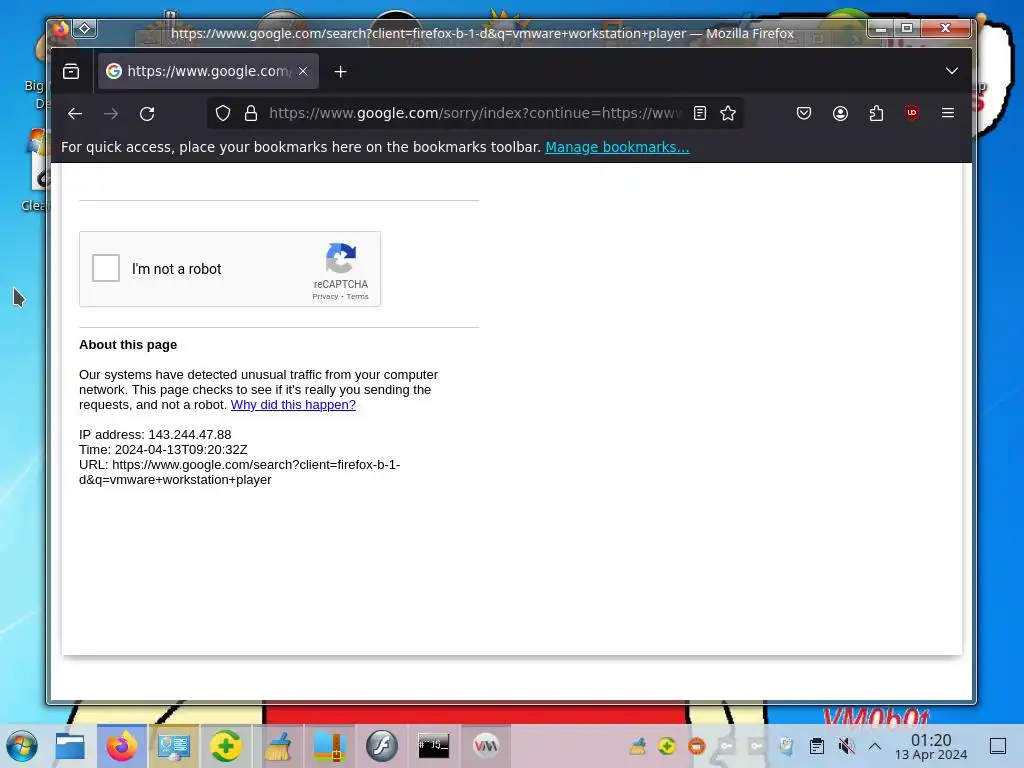Click the broom tray icon

[x=637, y=746]
